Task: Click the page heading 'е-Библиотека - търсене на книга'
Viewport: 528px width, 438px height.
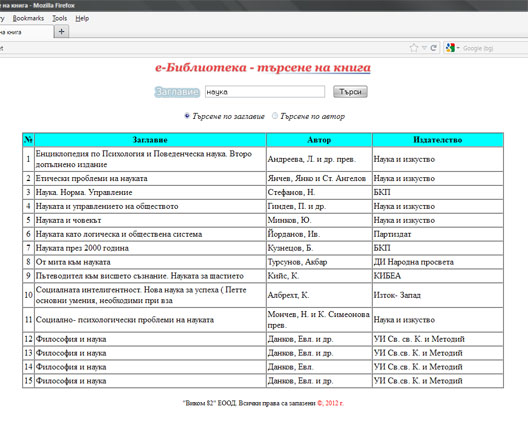Action: pos(263,68)
